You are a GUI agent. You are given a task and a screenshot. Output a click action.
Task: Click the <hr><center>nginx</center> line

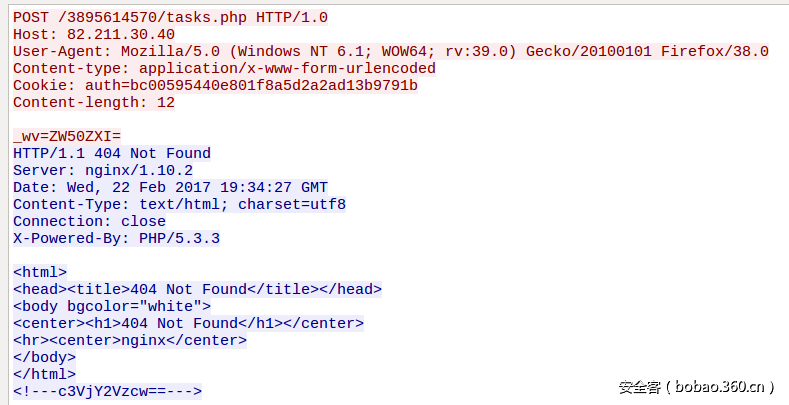click(130, 340)
